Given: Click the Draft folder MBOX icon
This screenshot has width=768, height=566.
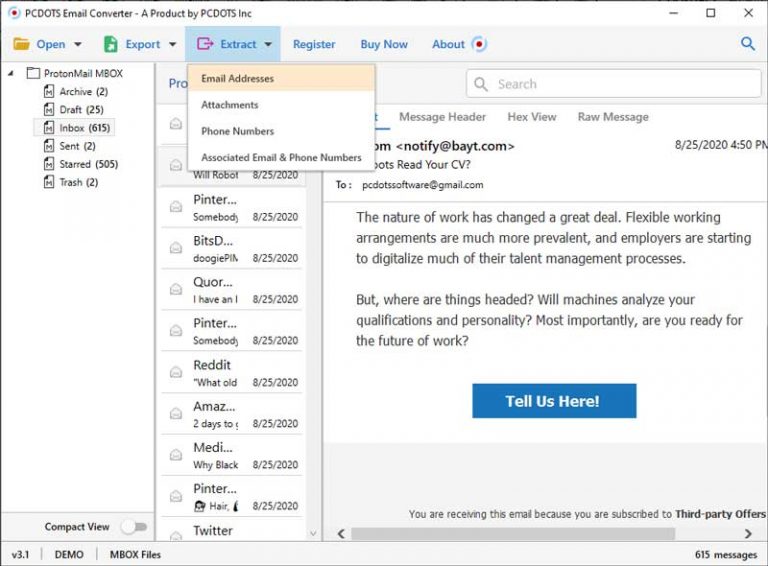Looking at the screenshot, I should pos(49,110).
